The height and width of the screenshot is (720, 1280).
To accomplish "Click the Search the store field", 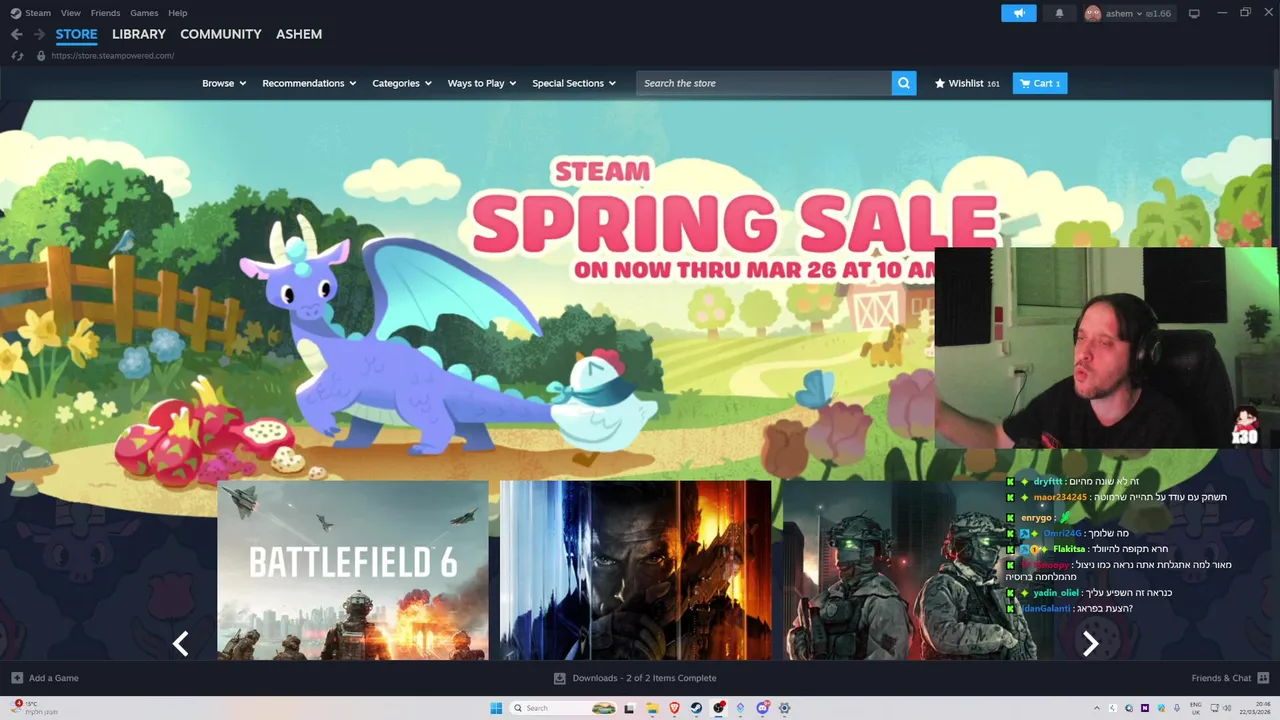I will (x=764, y=83).
